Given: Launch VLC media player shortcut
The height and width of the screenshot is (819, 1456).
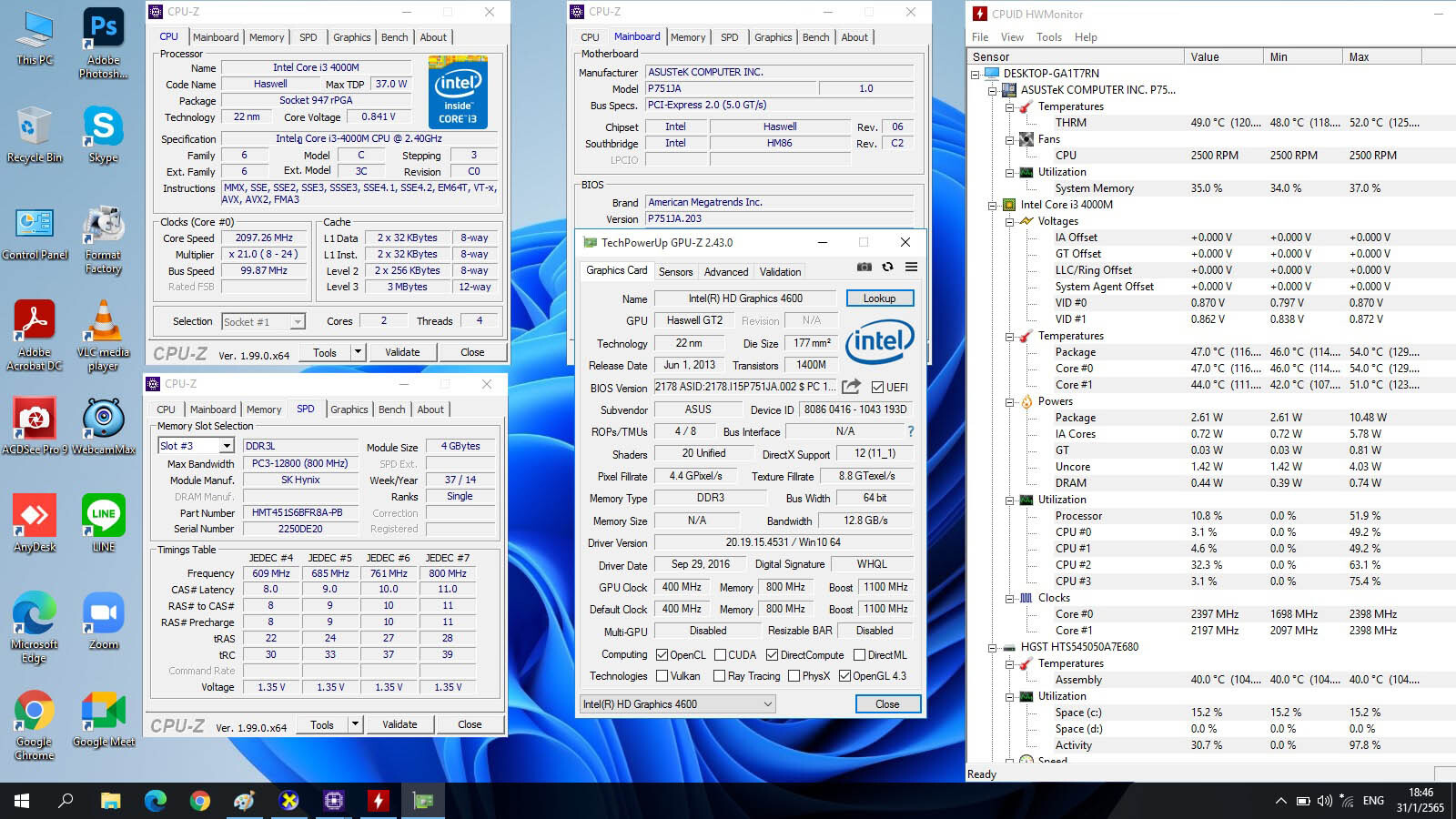Looking at the screenshot, I should point(103,335).
